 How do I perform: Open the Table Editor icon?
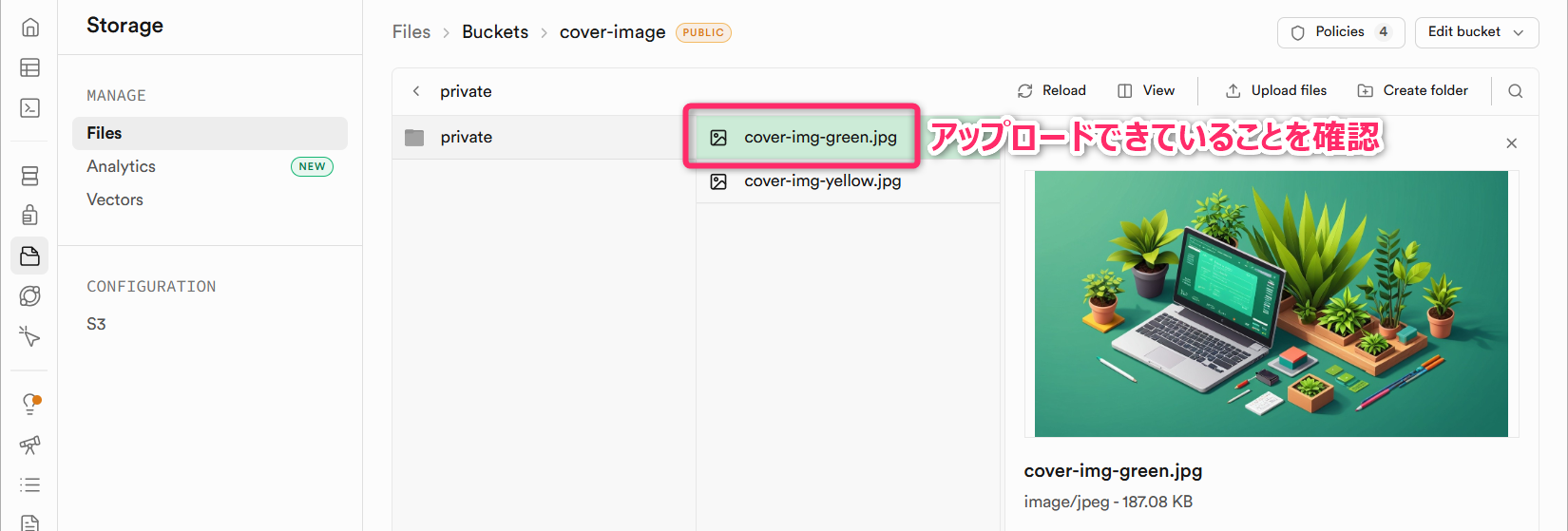pos(29,67)
